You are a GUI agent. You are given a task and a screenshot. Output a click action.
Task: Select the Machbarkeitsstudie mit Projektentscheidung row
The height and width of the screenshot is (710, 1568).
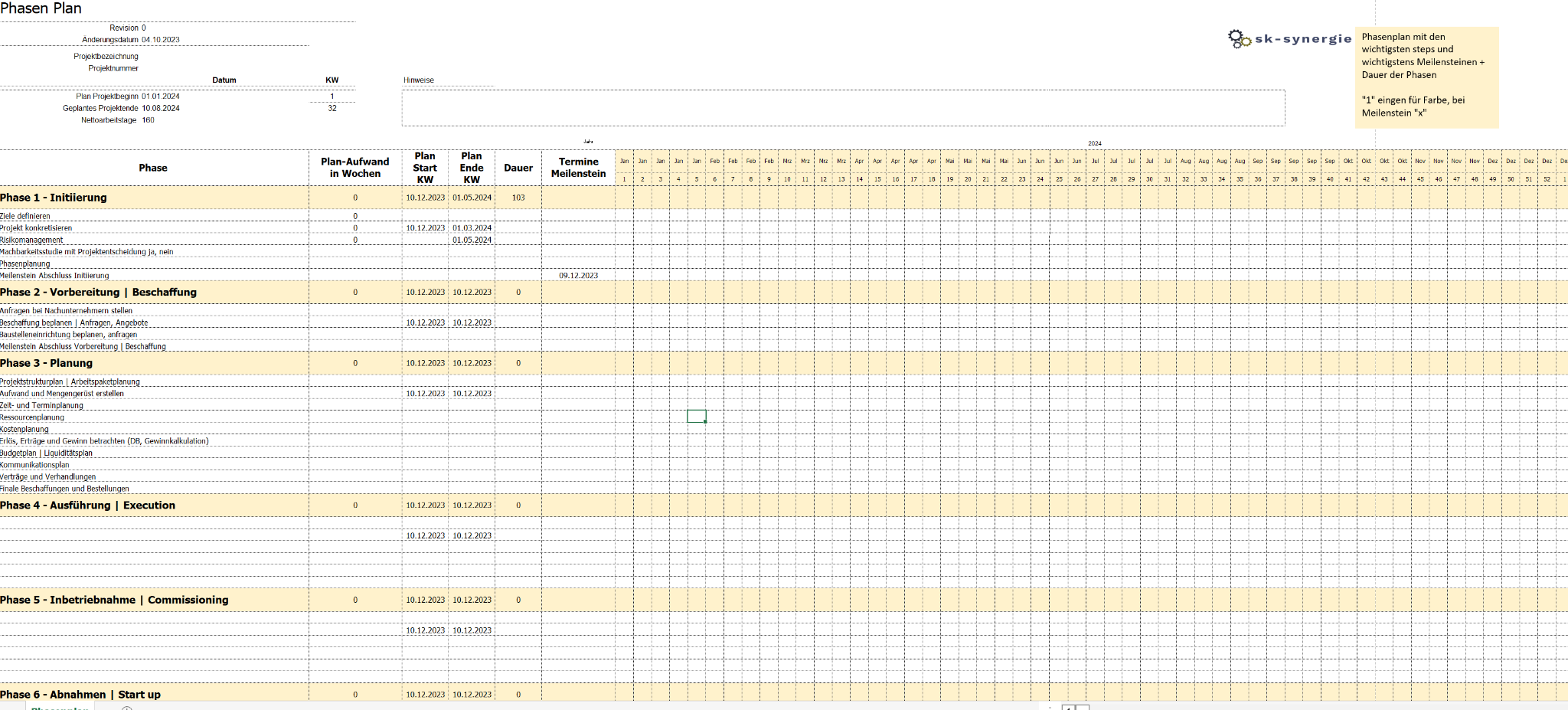pyautogui.click(x=87, y=252)
